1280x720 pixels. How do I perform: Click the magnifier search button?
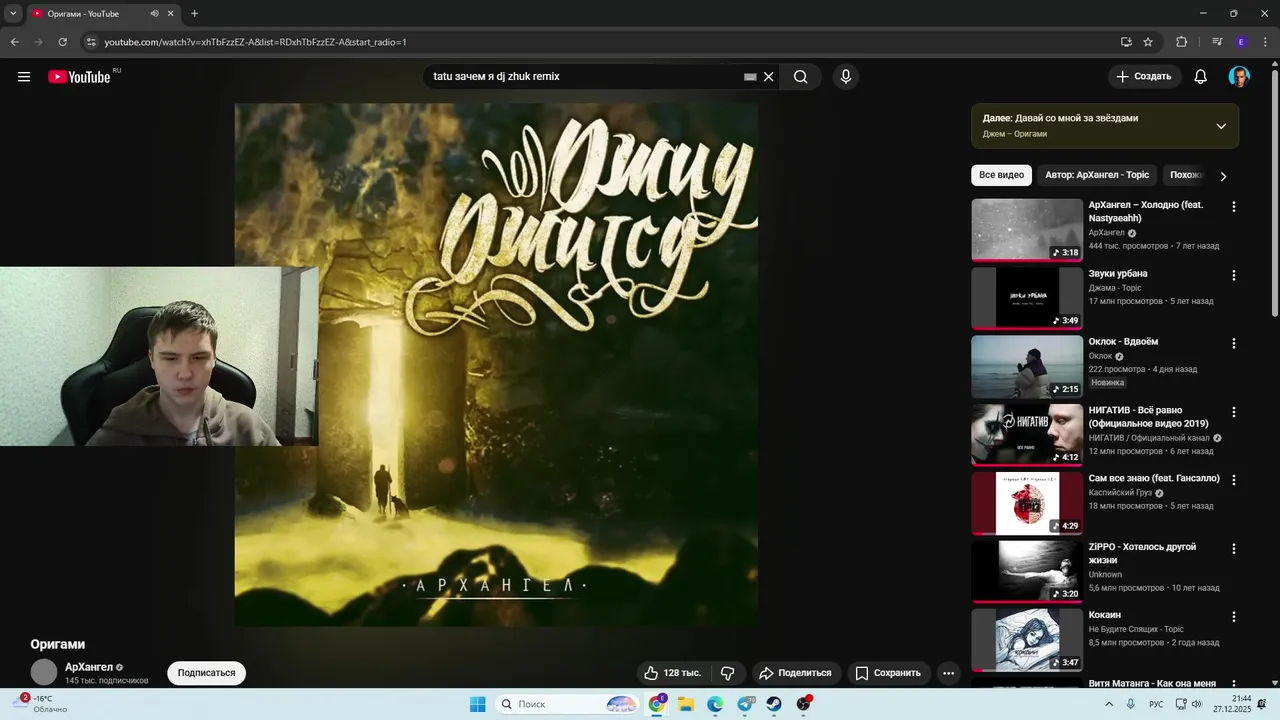click(800, 77)
